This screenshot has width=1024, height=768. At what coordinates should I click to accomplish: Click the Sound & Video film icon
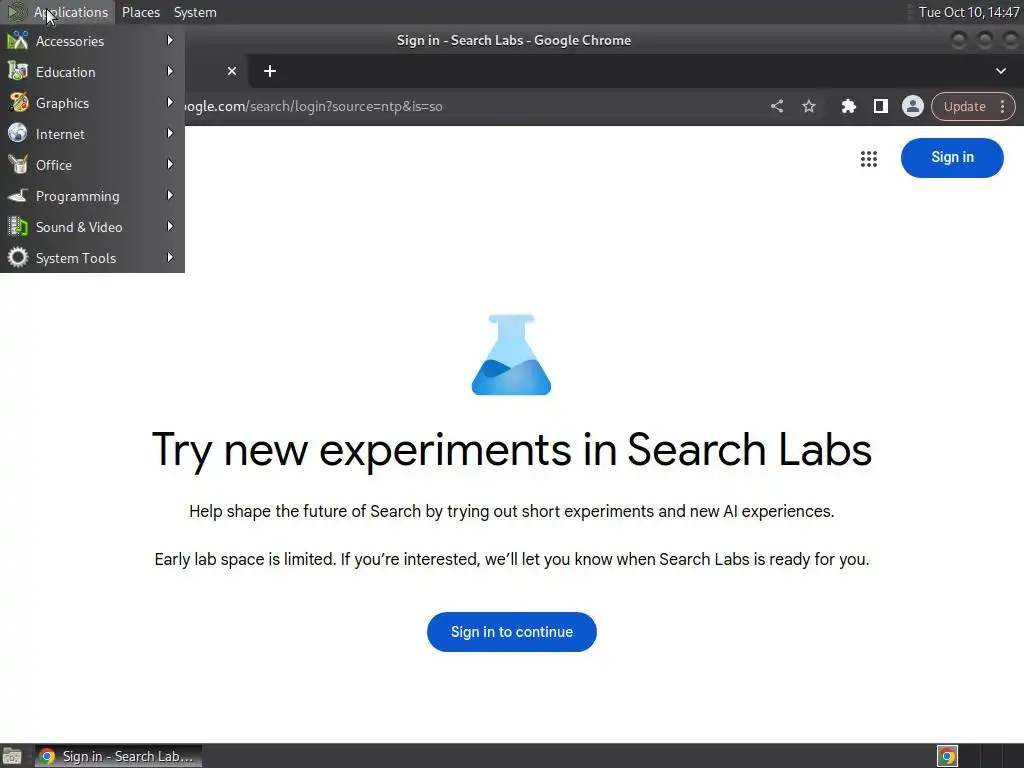tap(18, 227)
